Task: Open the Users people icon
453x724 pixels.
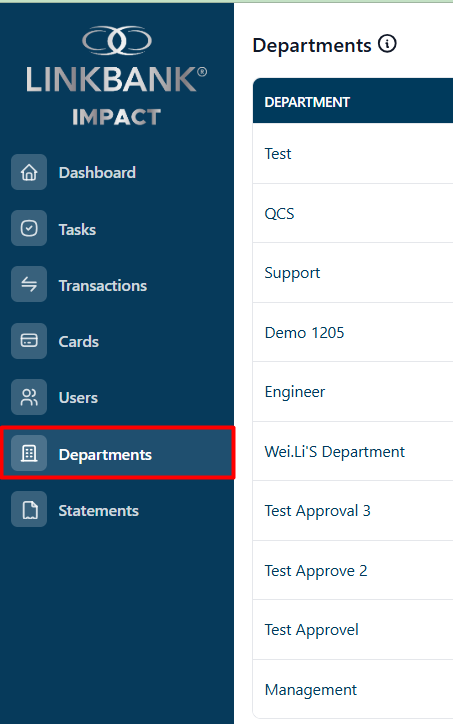Action: pyautogui.click(x=29, y=397)
